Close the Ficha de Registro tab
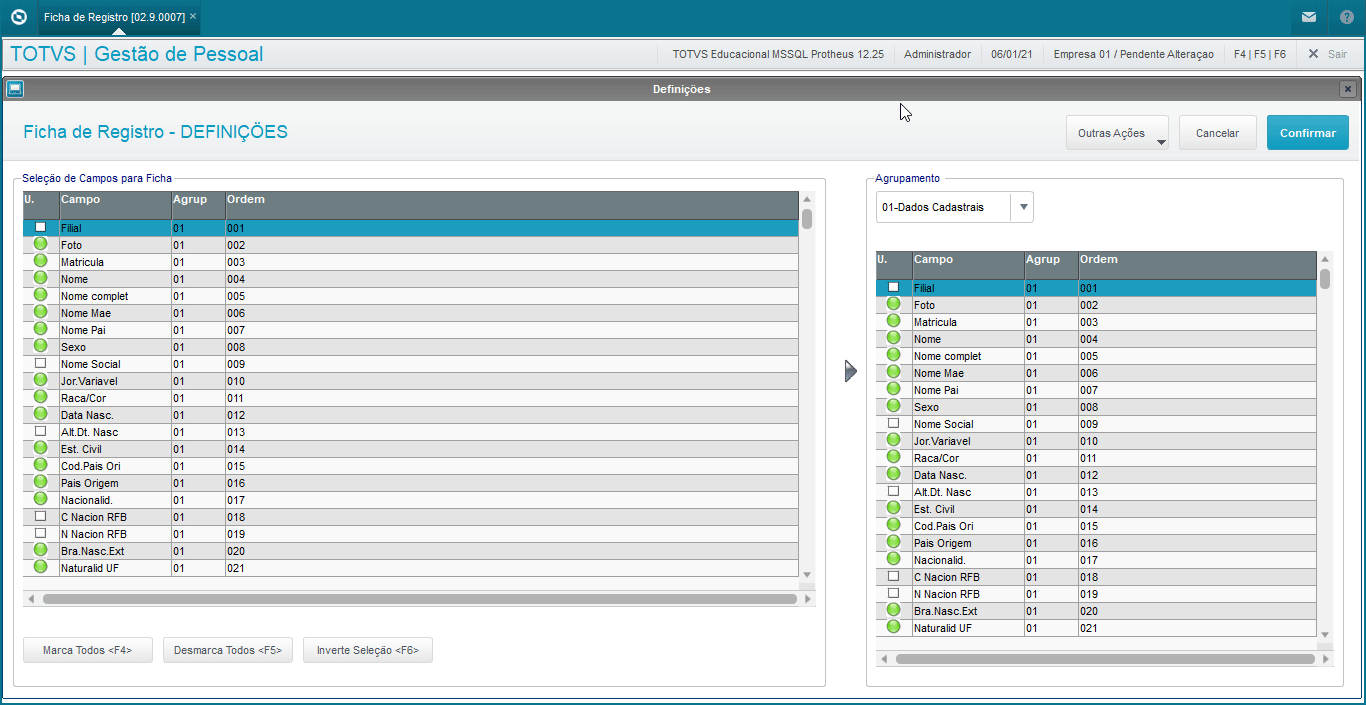 coord(193,17)
